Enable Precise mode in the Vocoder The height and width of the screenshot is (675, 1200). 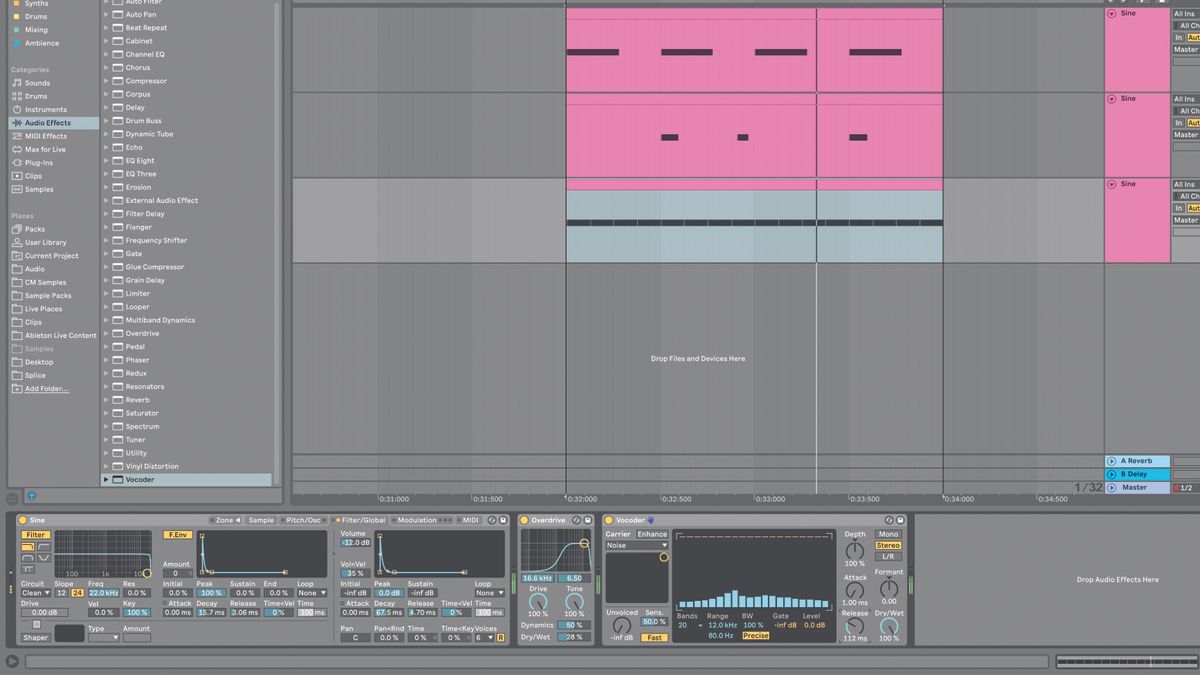754,636
